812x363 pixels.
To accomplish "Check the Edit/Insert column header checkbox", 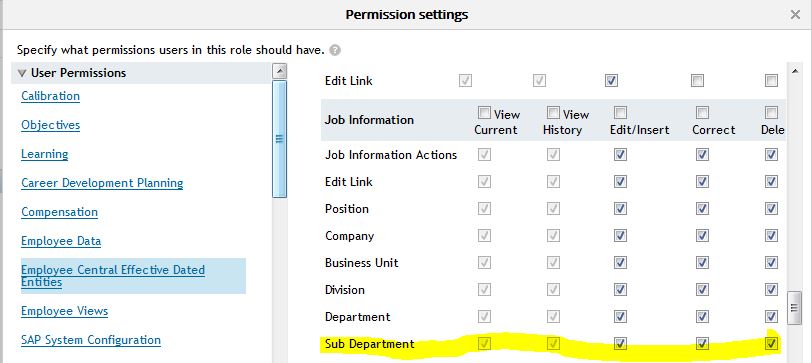I will coord(620,113).
